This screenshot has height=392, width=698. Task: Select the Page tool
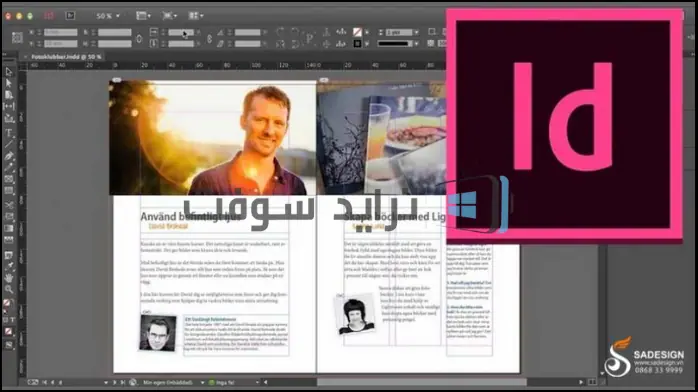point(8,95)
